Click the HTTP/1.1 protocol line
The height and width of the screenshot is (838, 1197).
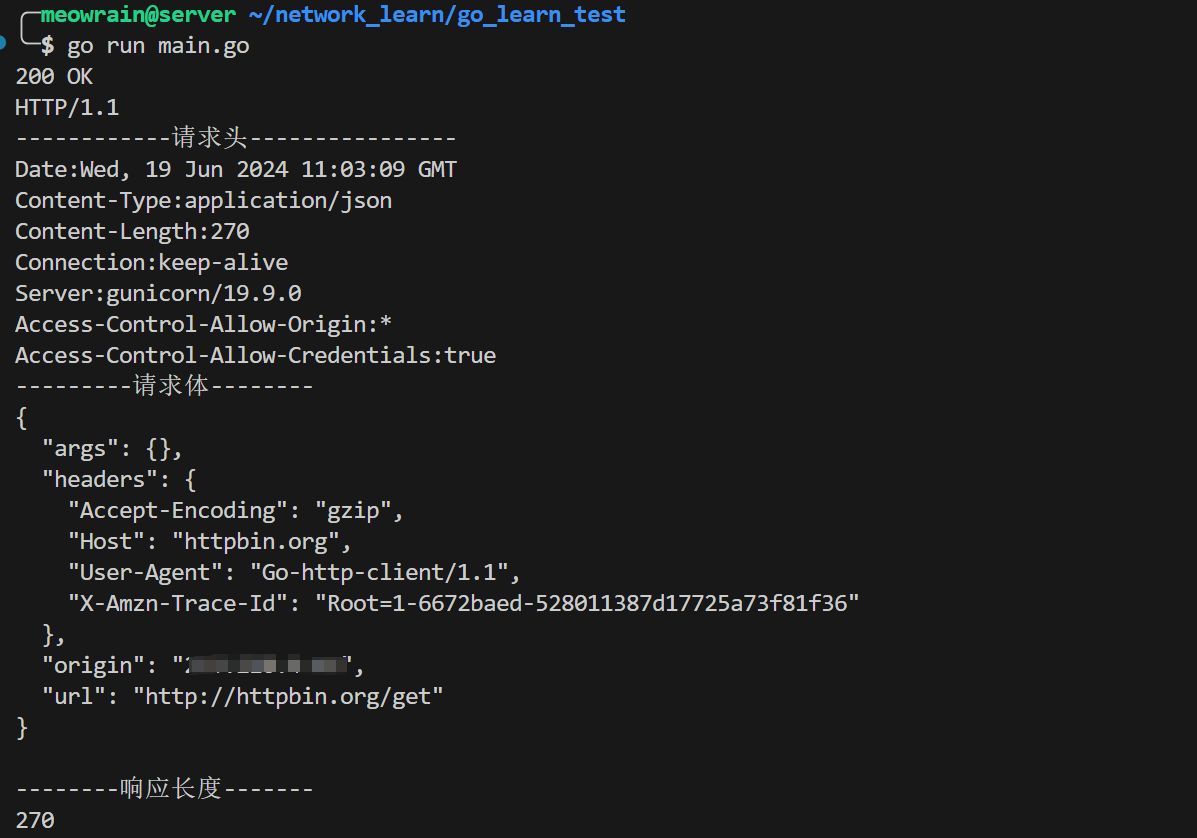point(67,108)
